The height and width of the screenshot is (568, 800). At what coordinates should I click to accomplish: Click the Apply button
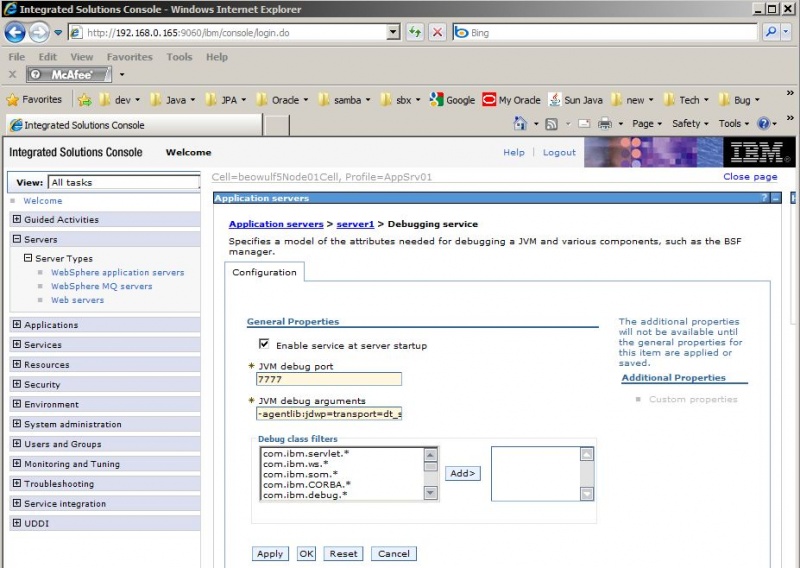click(x=270, y=554)
